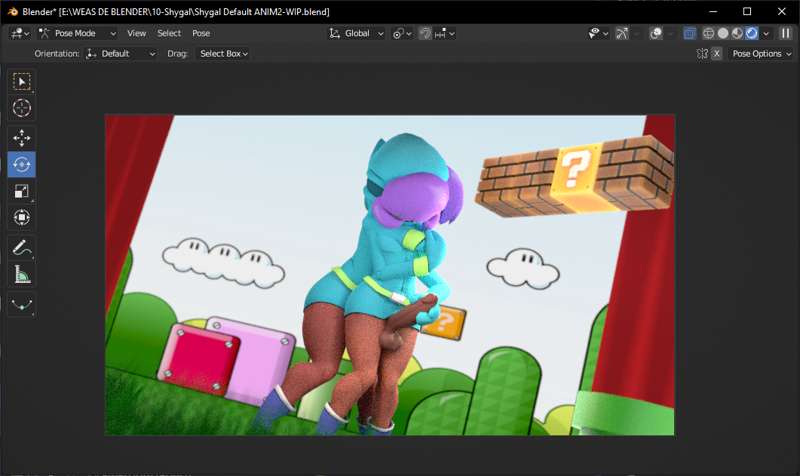Enable rendered viewport shading

[751, 33]
